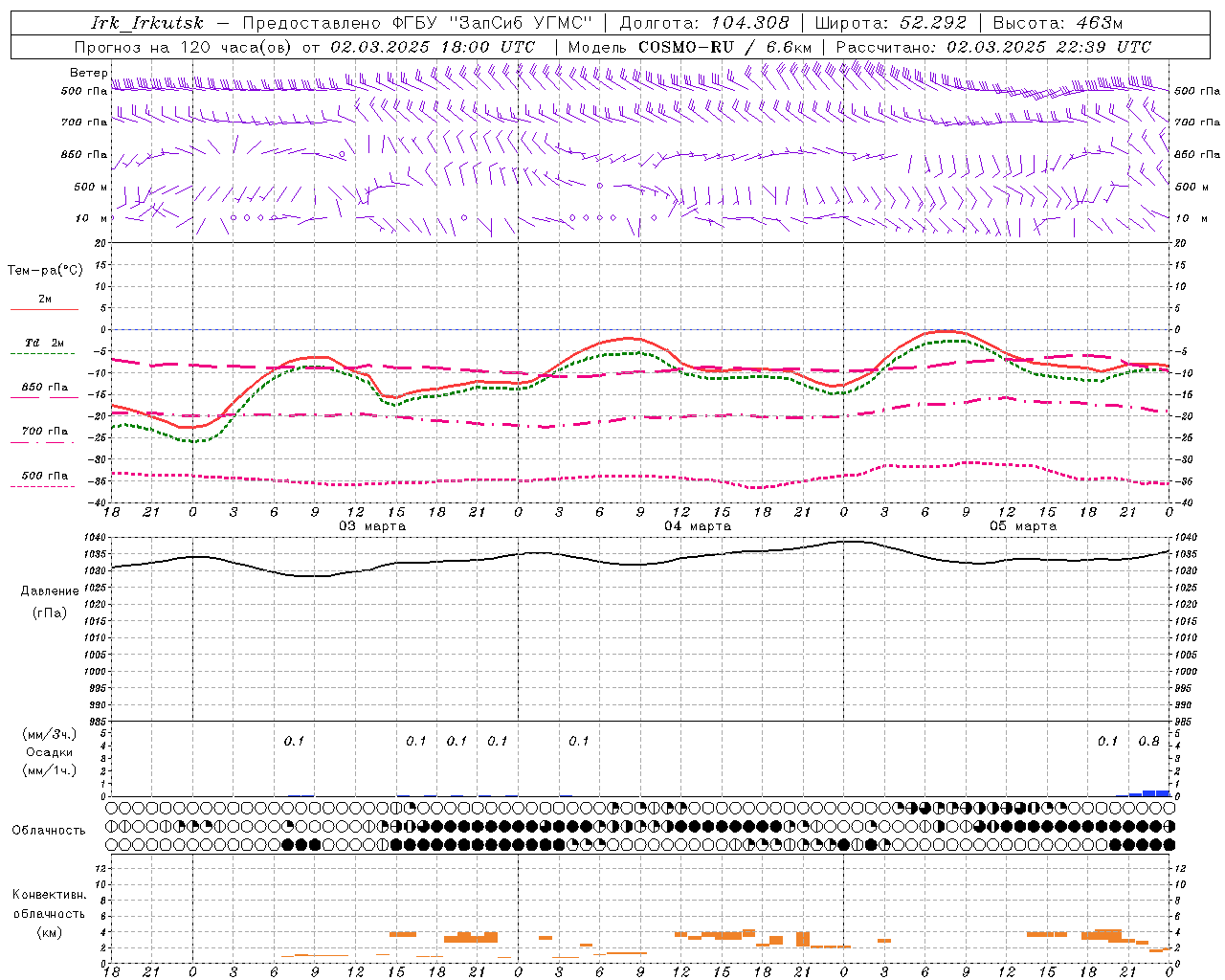Click the '850 гПа' temperature legend entry
1225x980 pixels.
44,388
